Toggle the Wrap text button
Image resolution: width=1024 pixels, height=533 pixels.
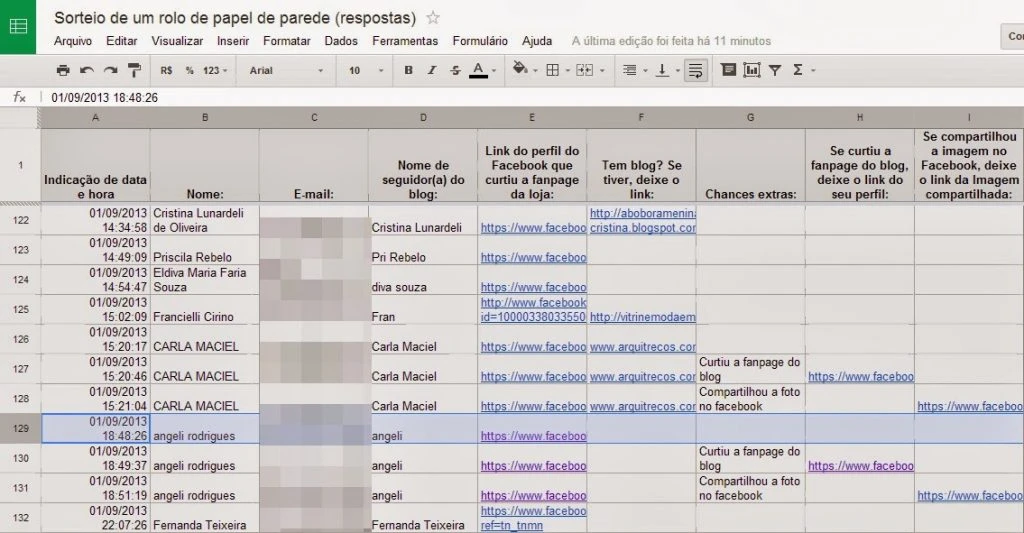pyautogui.click(x=696, y=70)
